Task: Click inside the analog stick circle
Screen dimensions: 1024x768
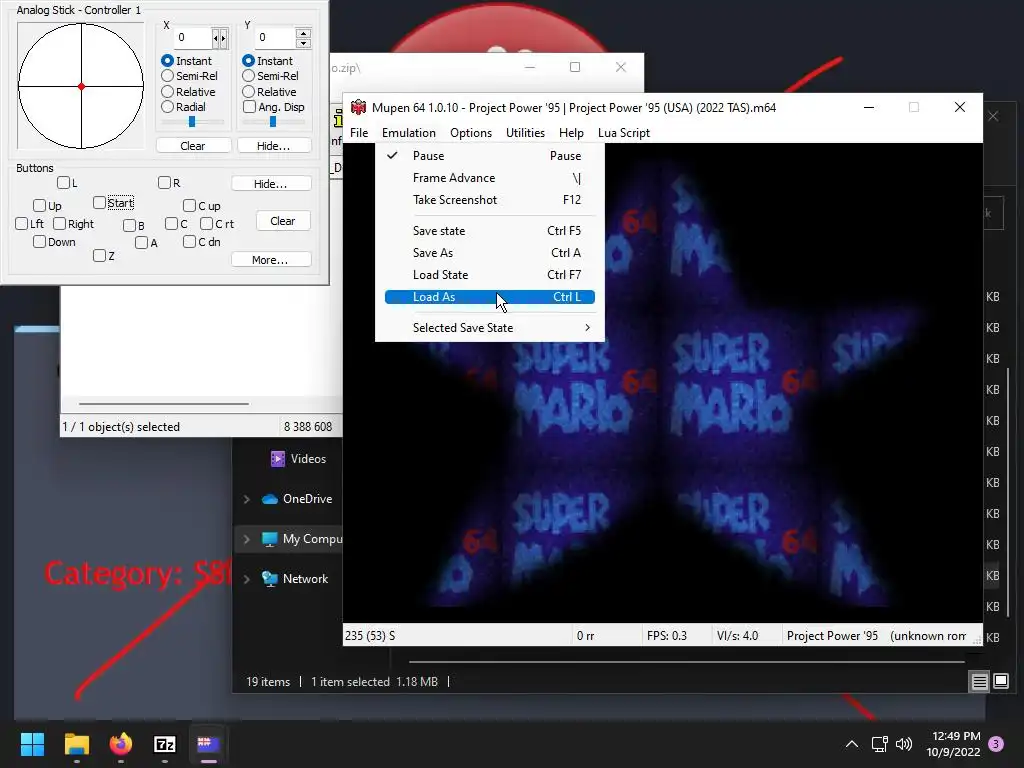Action: point(81,86)
